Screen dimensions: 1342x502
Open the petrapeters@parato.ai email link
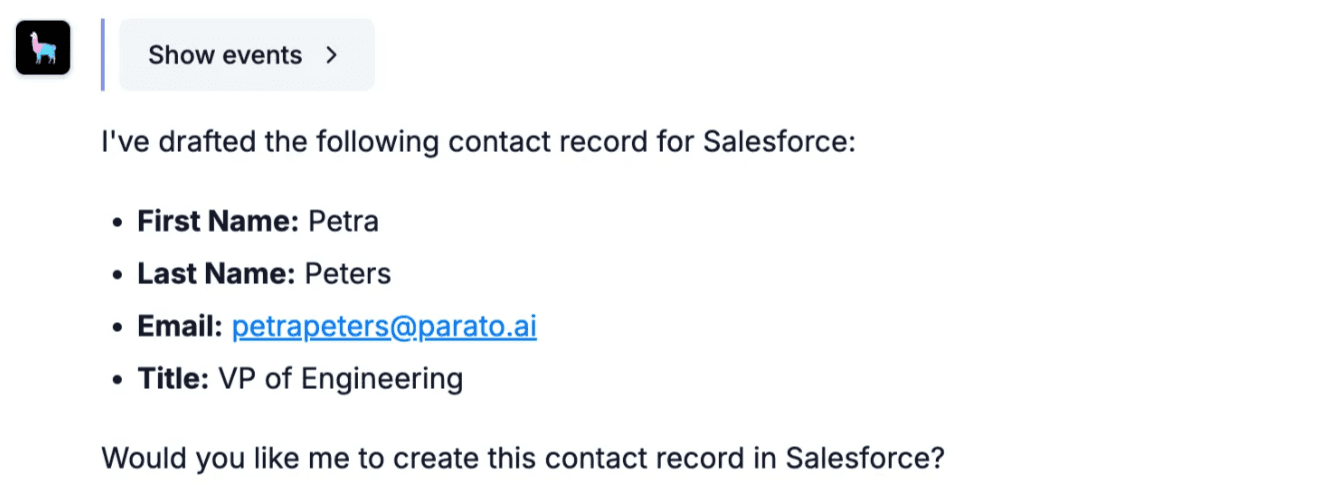pyautogui.click(x=384, y=327)
